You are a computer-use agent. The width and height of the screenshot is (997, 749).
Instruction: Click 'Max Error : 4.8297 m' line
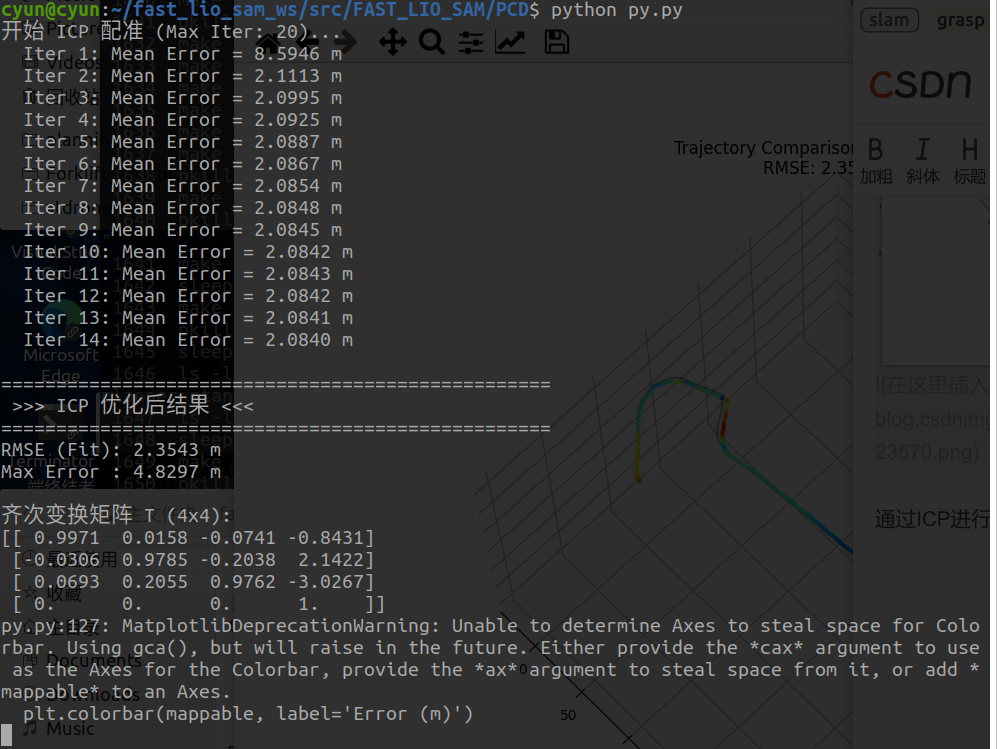pos(111,472)
